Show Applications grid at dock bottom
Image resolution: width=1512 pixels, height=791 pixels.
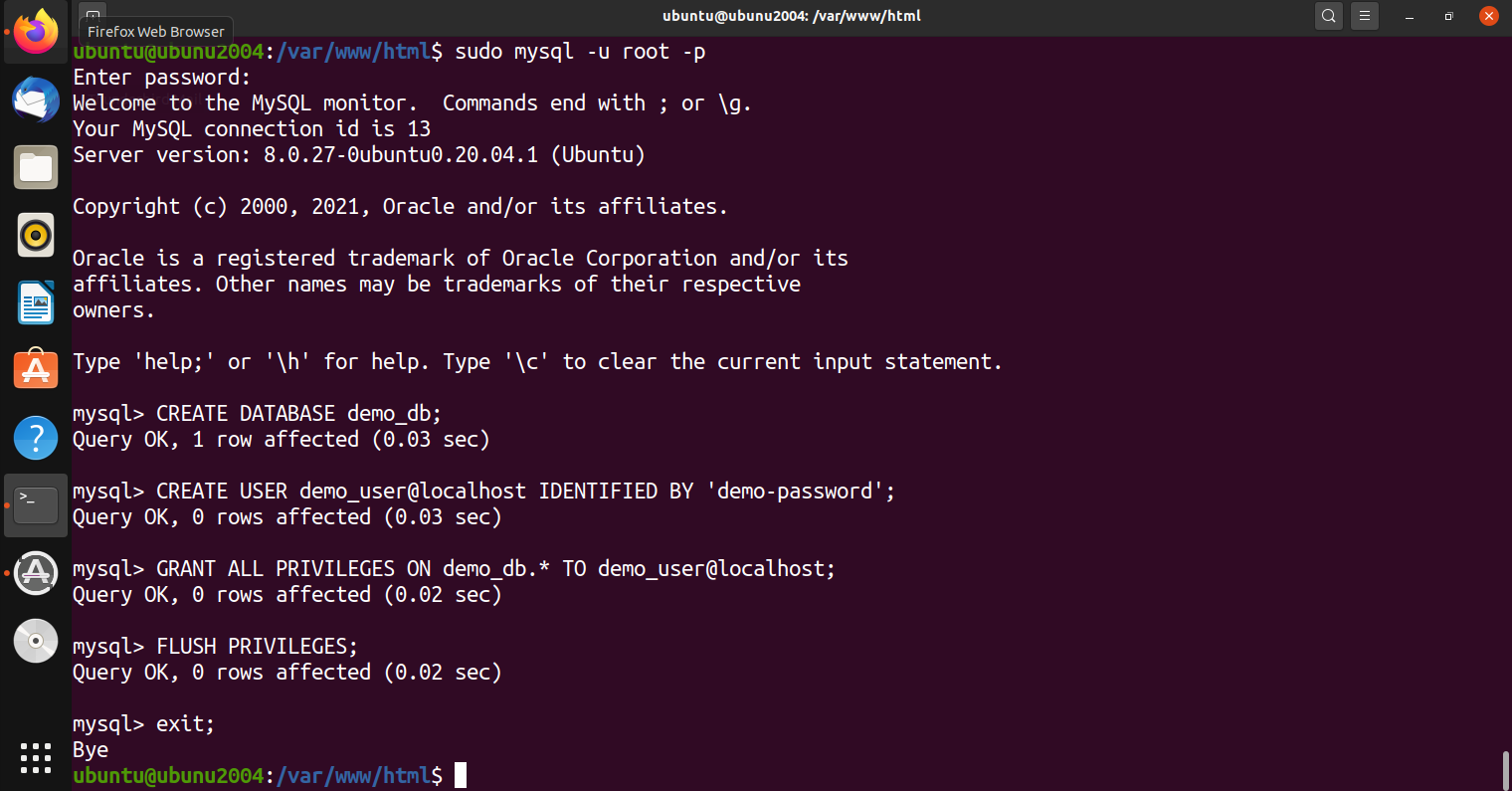36,757
